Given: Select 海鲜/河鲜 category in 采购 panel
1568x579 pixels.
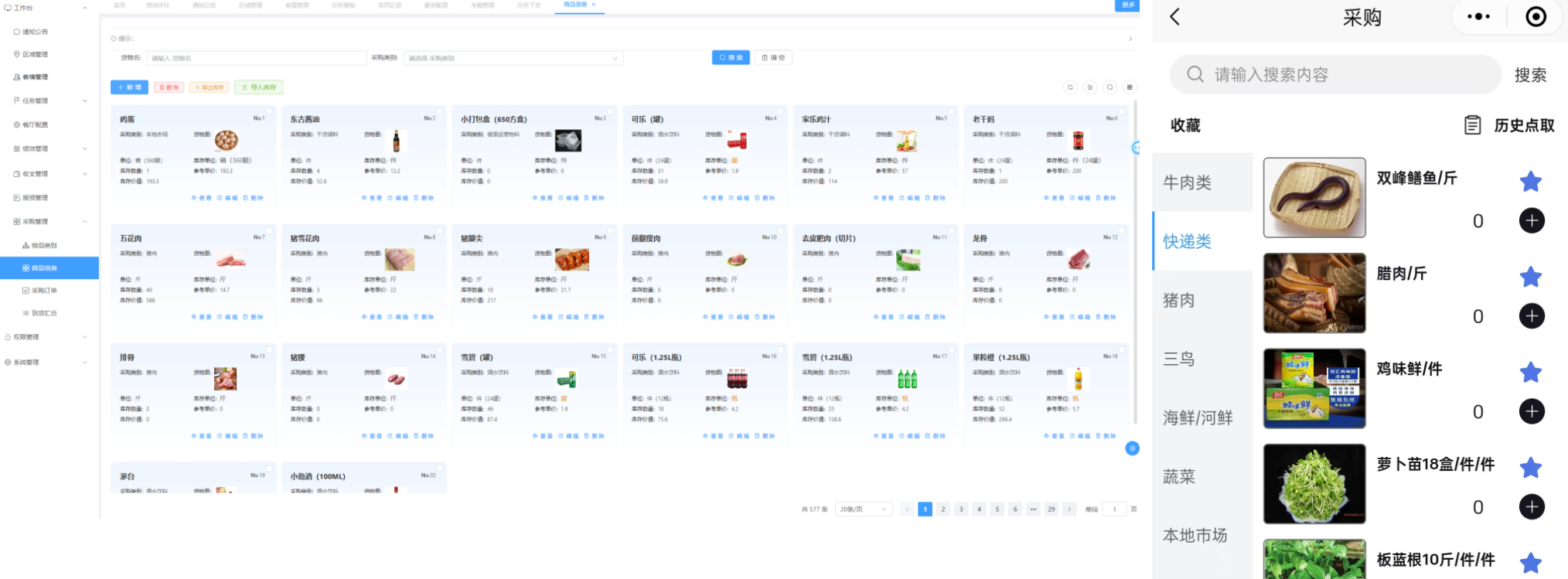Looking at the screenshot, I should [x=1202, y=417].
